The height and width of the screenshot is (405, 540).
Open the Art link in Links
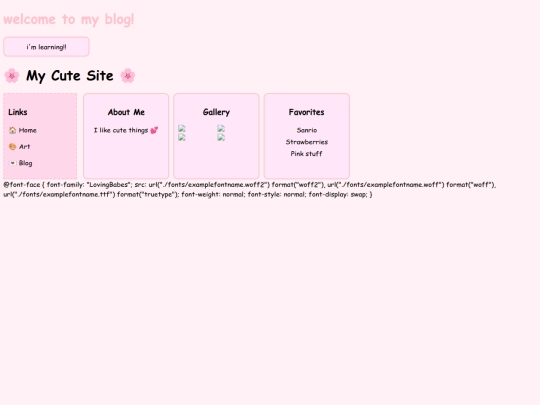coord(24,146)
